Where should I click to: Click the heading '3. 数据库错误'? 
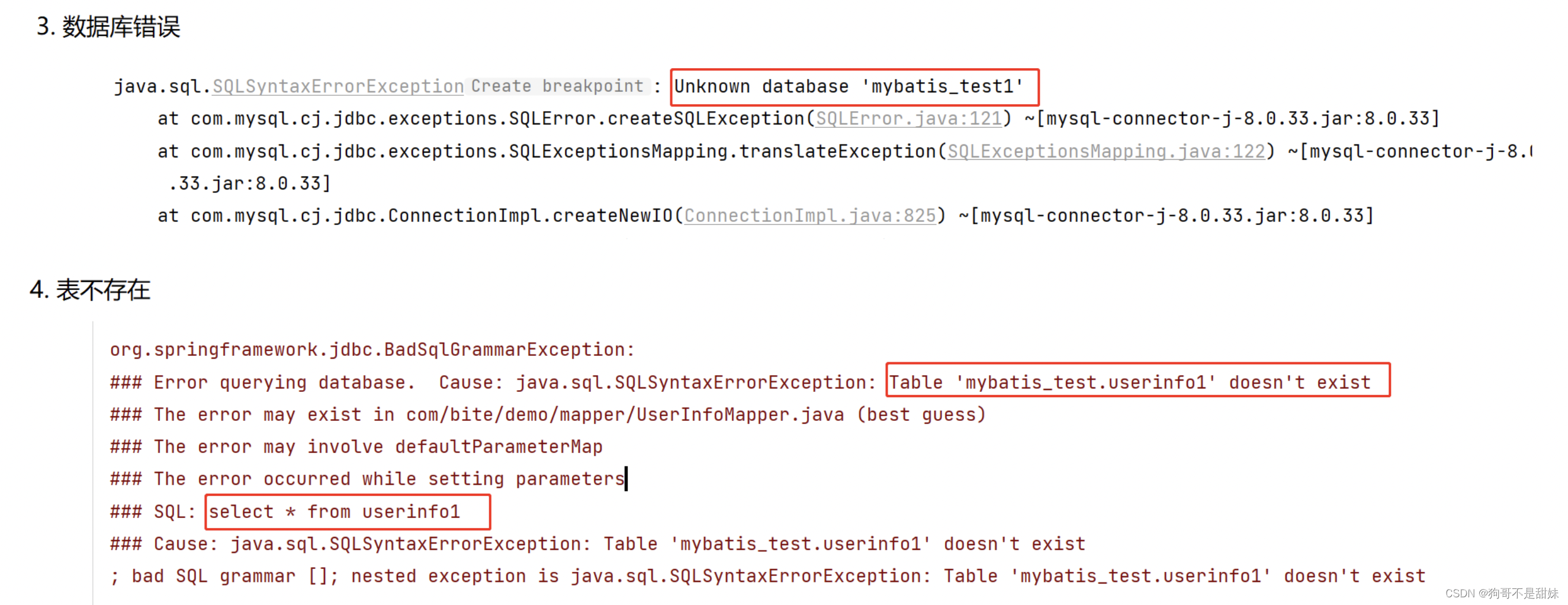click(x=108, y=27)
